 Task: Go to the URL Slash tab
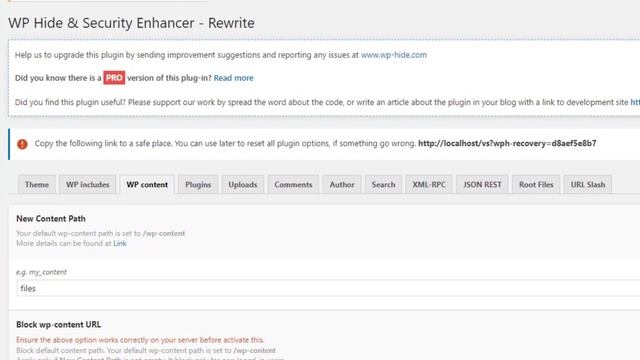(x=588, y=184)
